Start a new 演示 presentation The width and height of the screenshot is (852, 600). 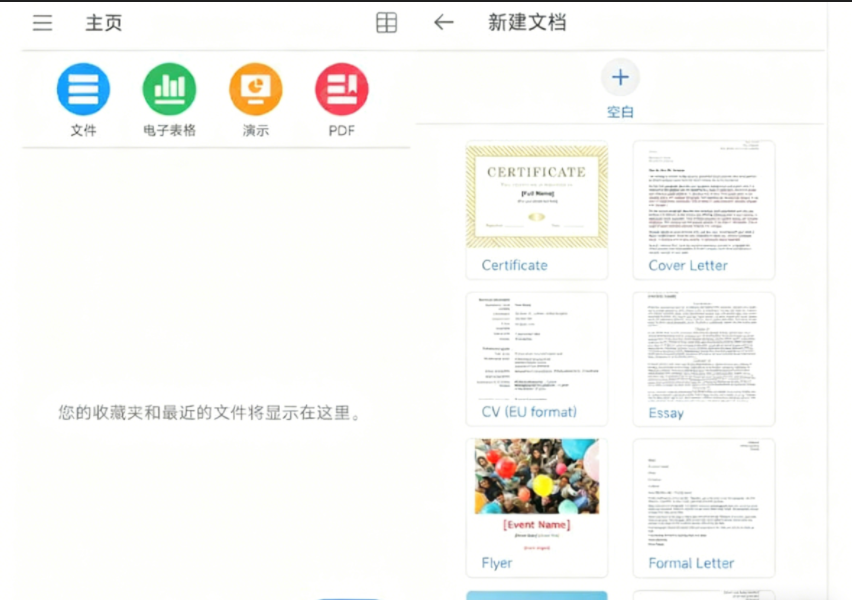coord(255,90)
